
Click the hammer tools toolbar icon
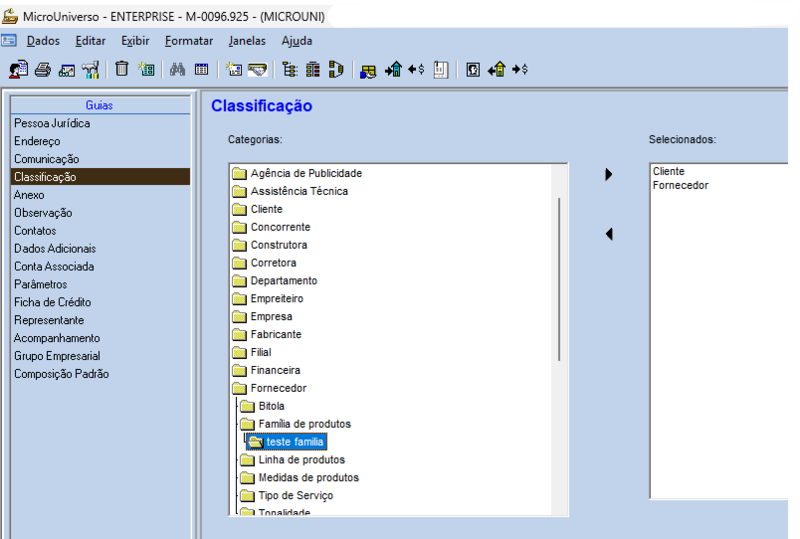(91, 69)
